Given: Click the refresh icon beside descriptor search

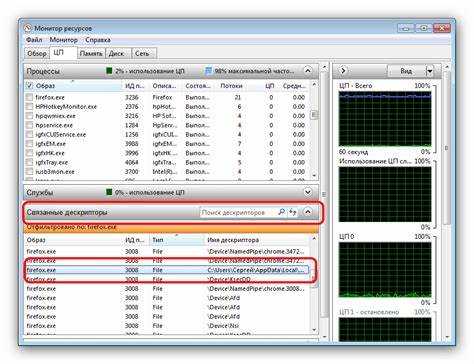Looking at the screenshot, I should click(x=293, y=212).
